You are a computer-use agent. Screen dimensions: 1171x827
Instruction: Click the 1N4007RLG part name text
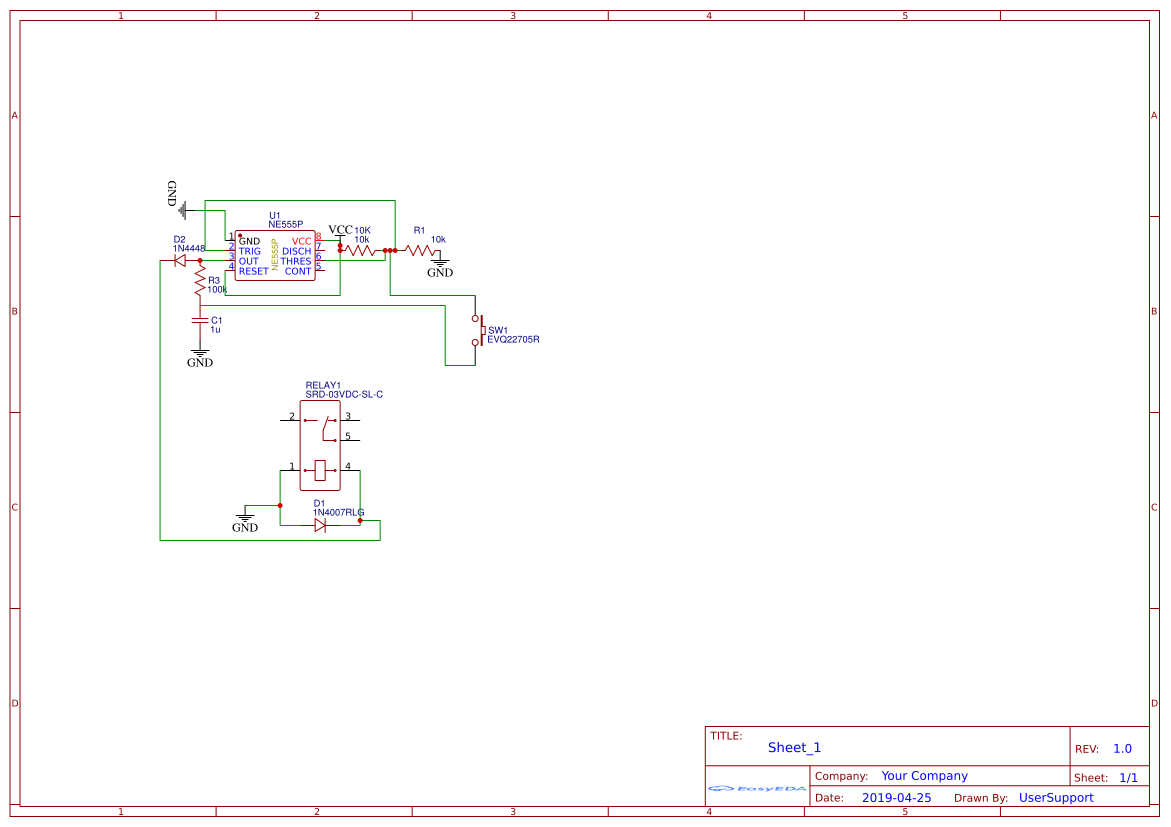[x=338, y=512]
